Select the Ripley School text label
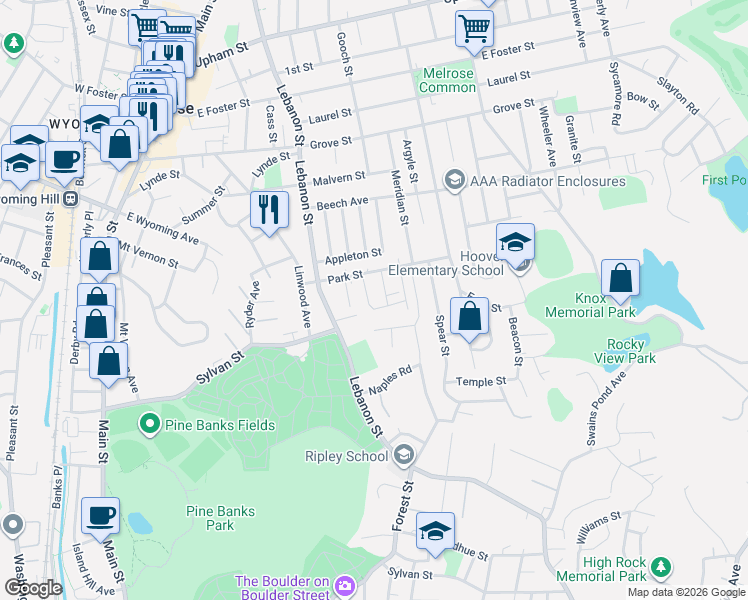The height and width of the screenshot is (600, 748). (347, 456)
